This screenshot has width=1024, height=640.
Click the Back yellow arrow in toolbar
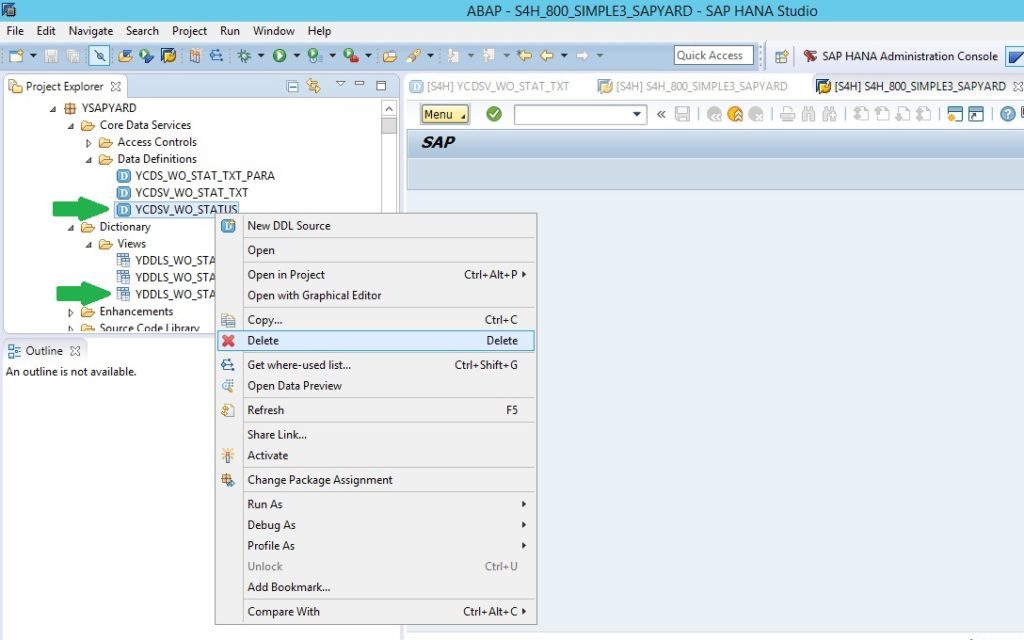pos(547,56)
